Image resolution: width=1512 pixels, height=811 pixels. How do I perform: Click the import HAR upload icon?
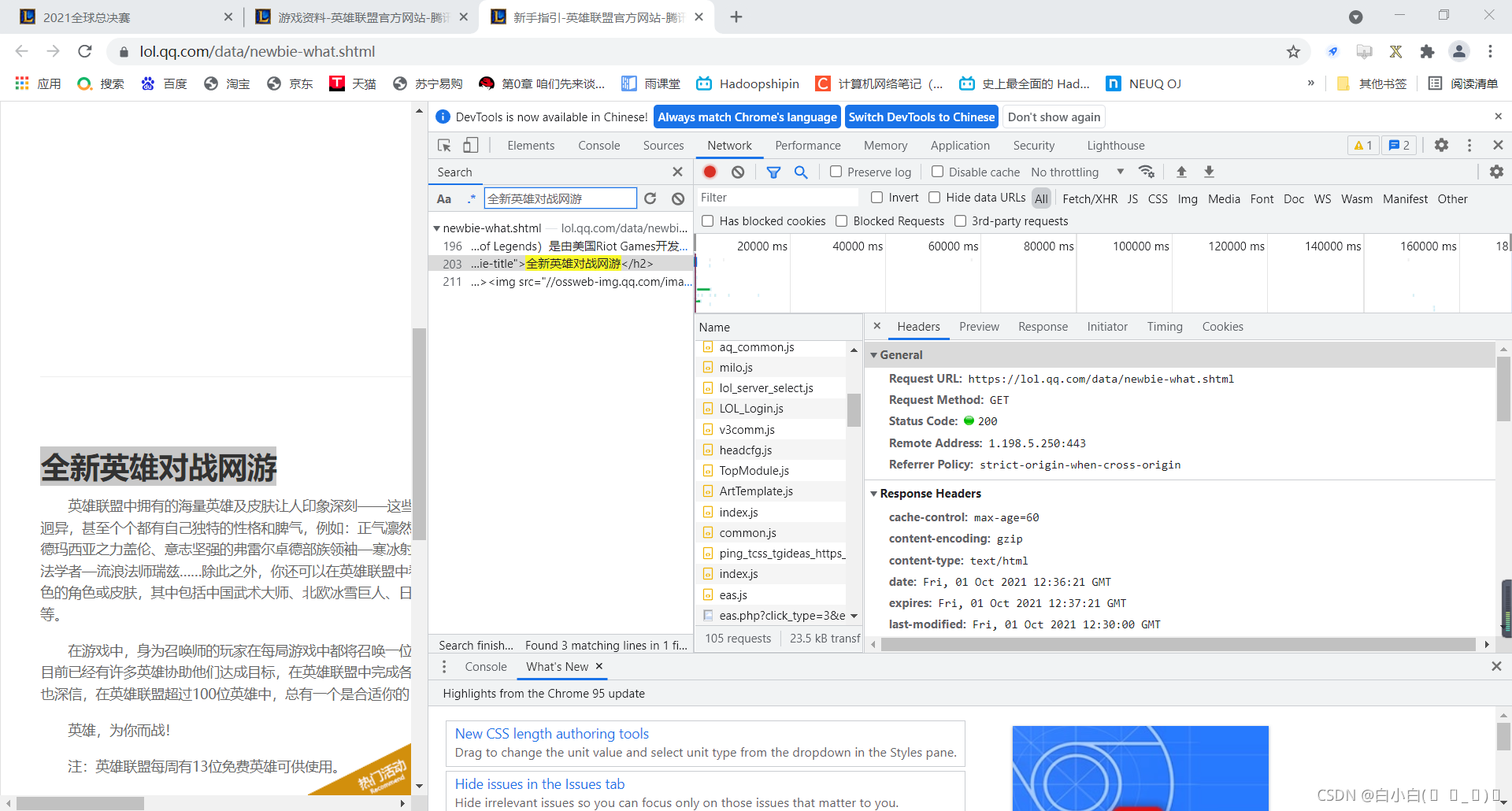1181,172
